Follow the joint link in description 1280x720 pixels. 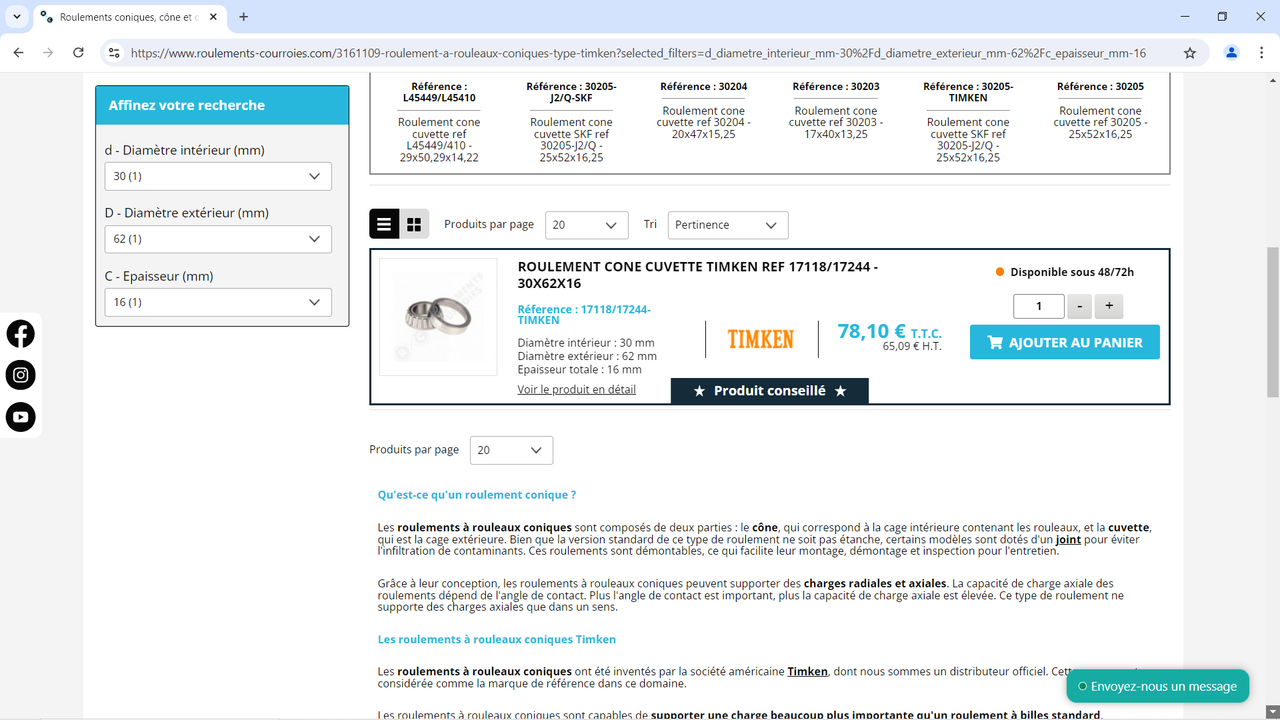coord(1068,539)
